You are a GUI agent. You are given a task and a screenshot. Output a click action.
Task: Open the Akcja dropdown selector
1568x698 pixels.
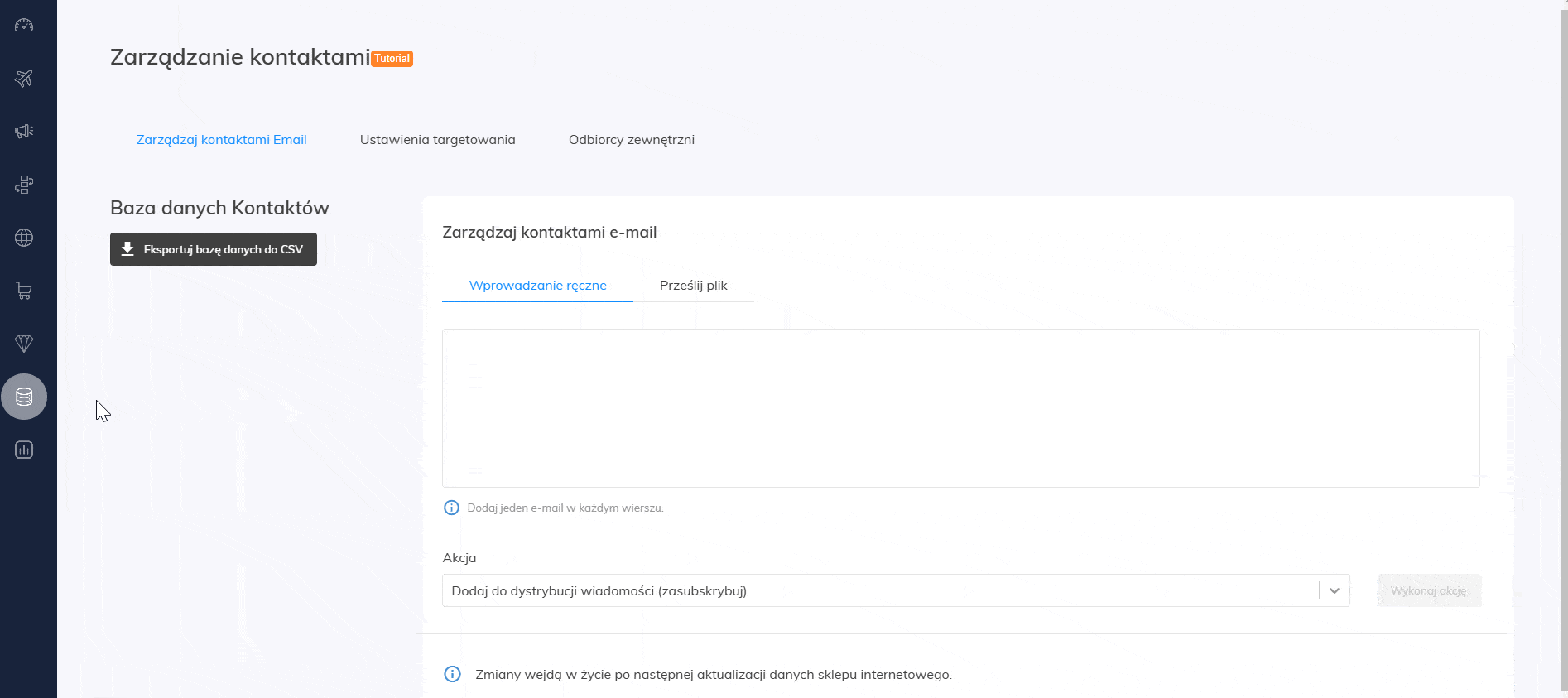pyautogui.click(x=896, y=590)
